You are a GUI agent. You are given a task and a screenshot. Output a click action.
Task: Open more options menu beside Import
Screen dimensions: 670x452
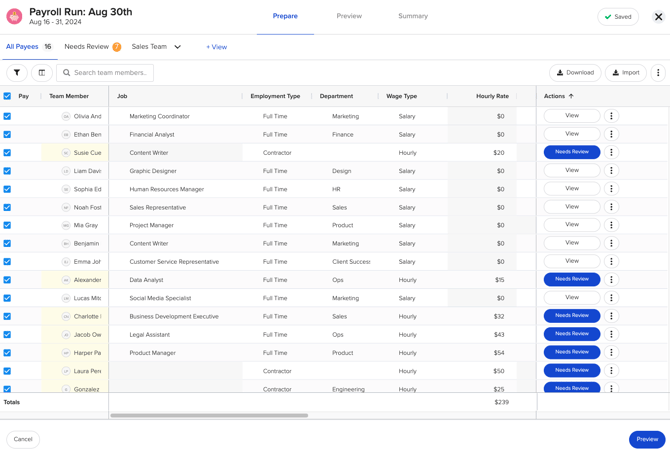point(657,73)
